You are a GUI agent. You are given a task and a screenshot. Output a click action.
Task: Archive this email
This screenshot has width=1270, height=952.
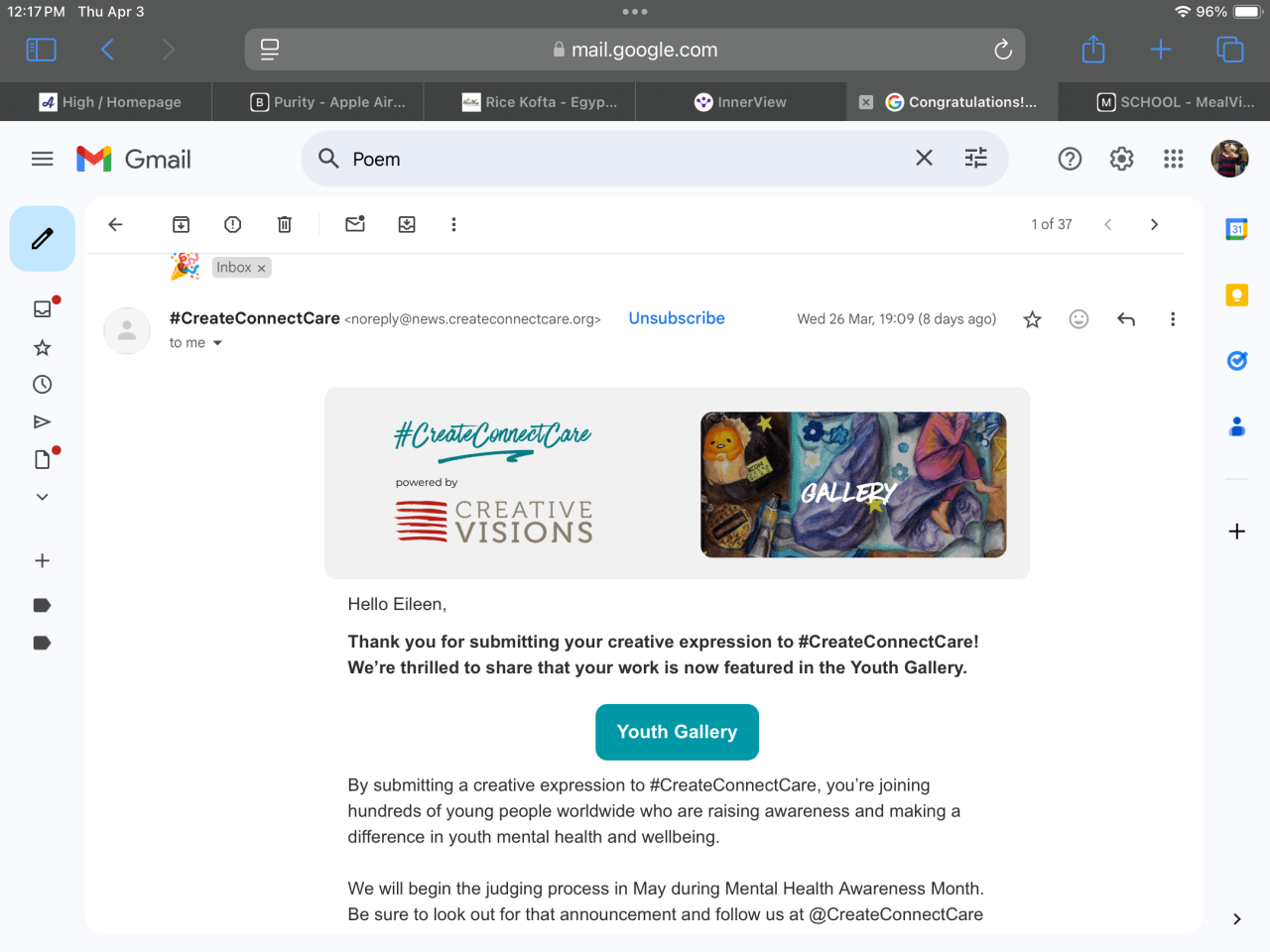tap(181, 224)
